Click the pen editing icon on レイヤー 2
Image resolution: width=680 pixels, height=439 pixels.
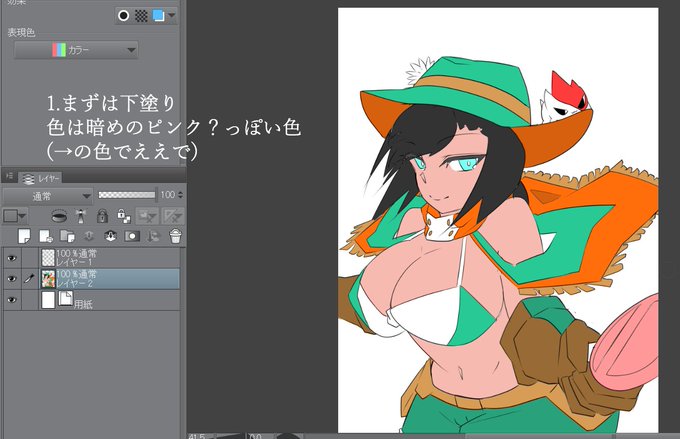pyautogui.click(x=29, y=279)
